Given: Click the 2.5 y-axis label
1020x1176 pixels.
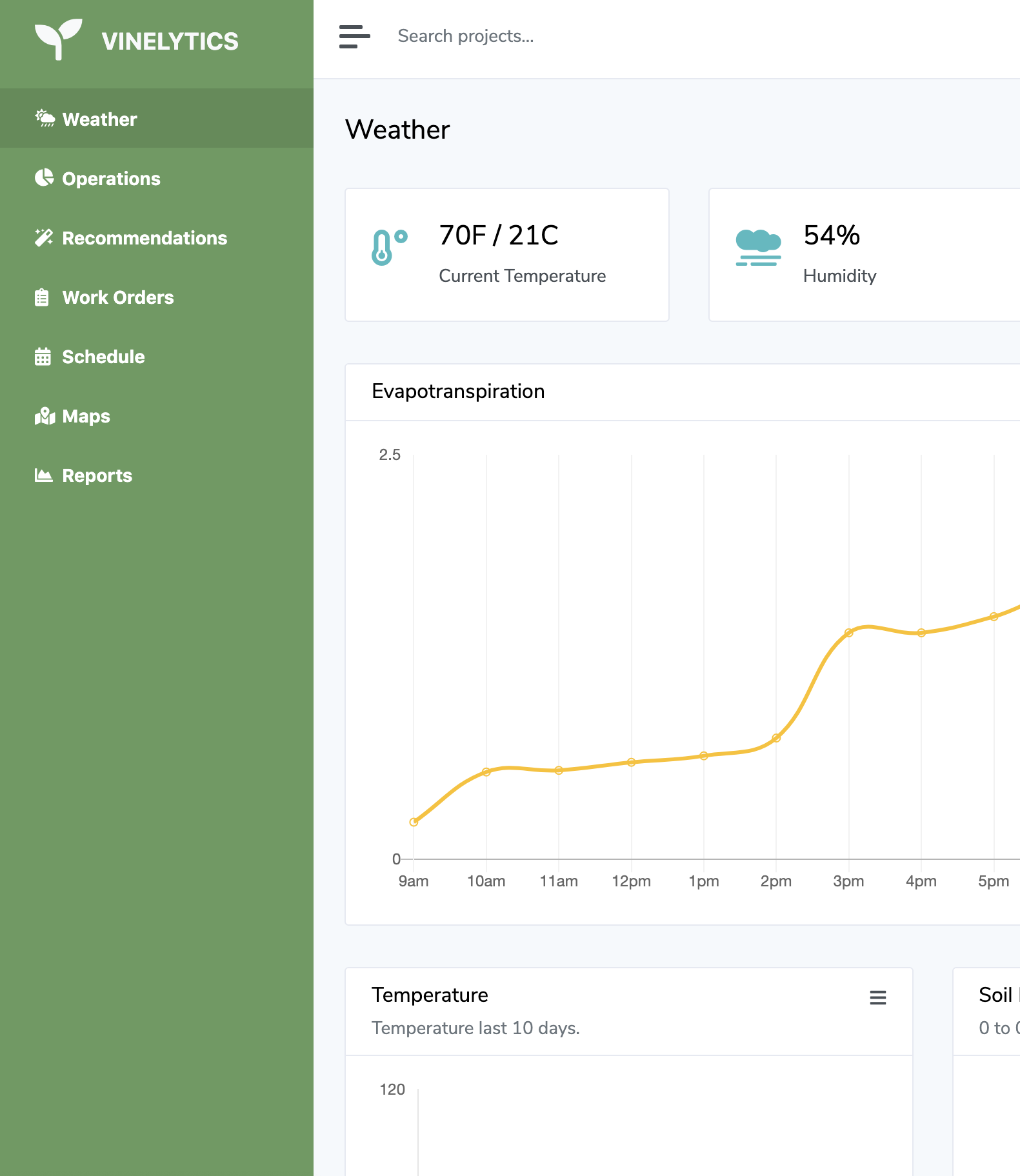Looking at the screenshot, I should coord(390,455).
